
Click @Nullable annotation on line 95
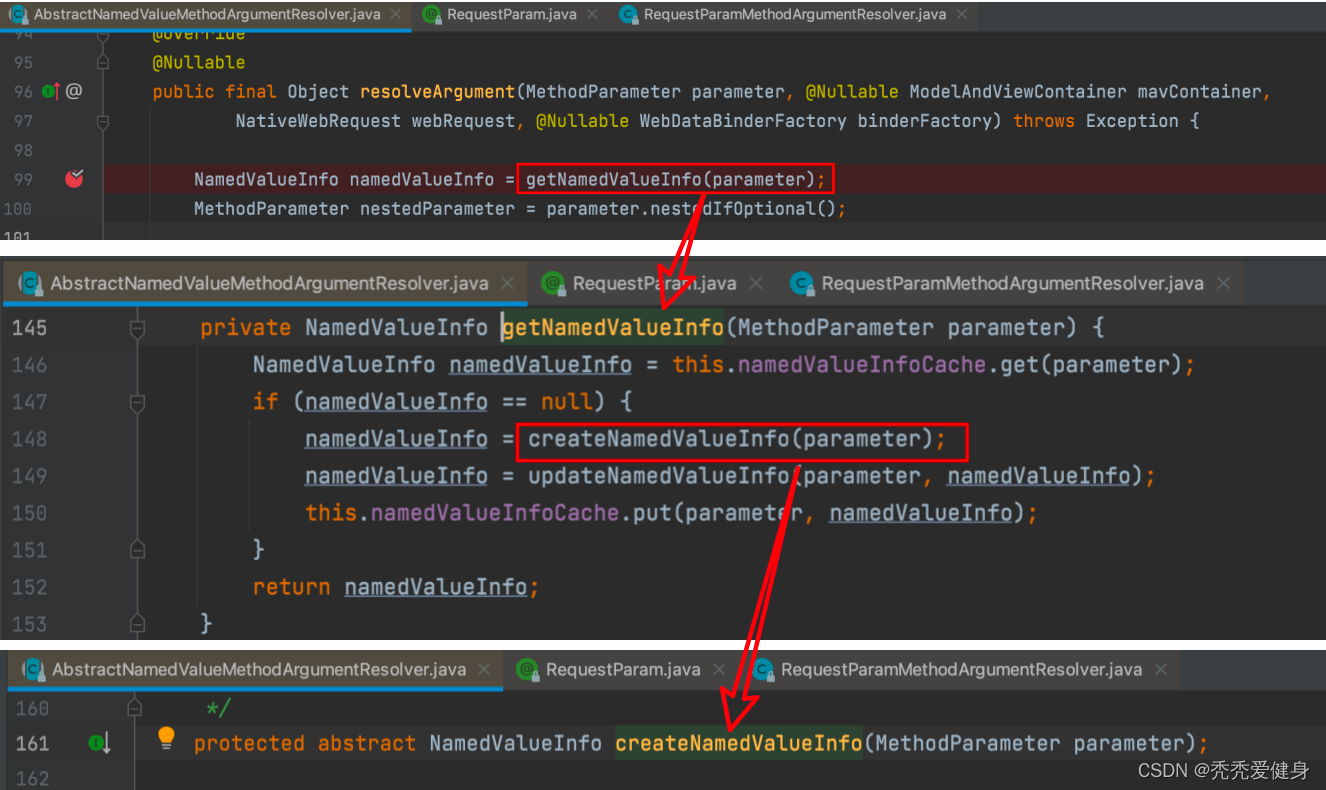tap(199, 62)
